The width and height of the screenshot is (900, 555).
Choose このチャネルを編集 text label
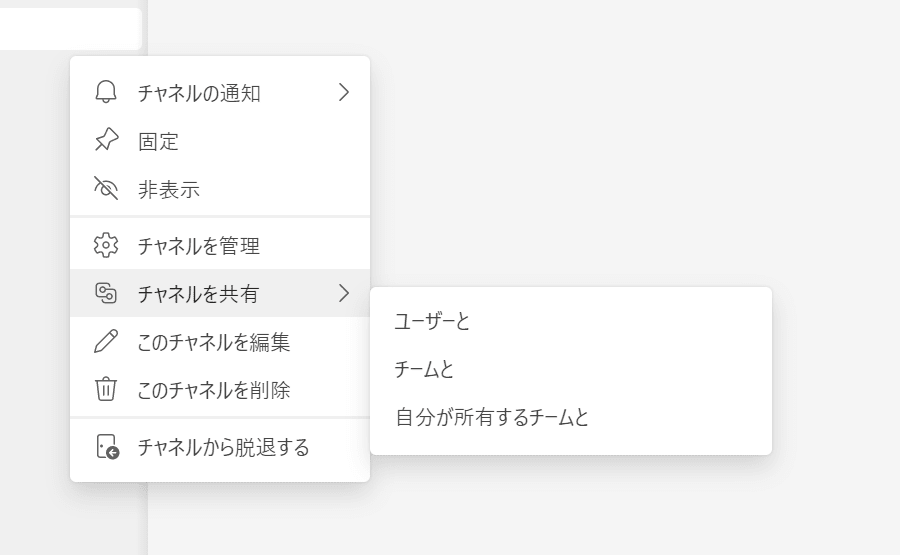pyautogui.click(x=214, y=341)
